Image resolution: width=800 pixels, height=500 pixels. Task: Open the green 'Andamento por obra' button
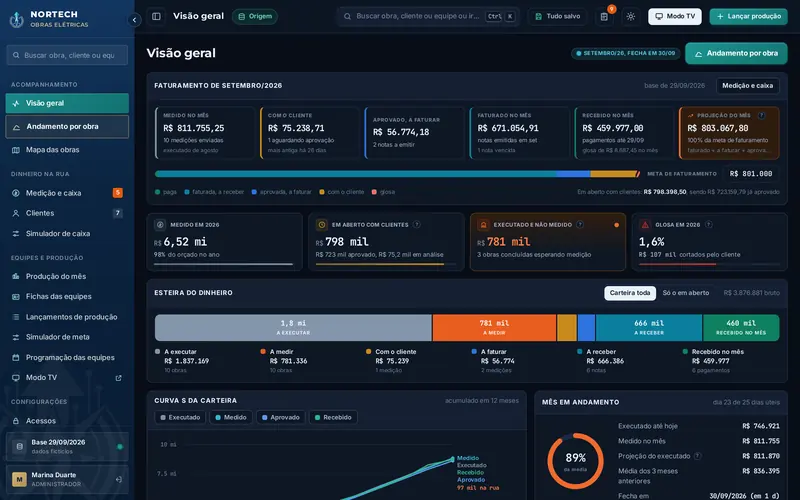pos(736,53)
